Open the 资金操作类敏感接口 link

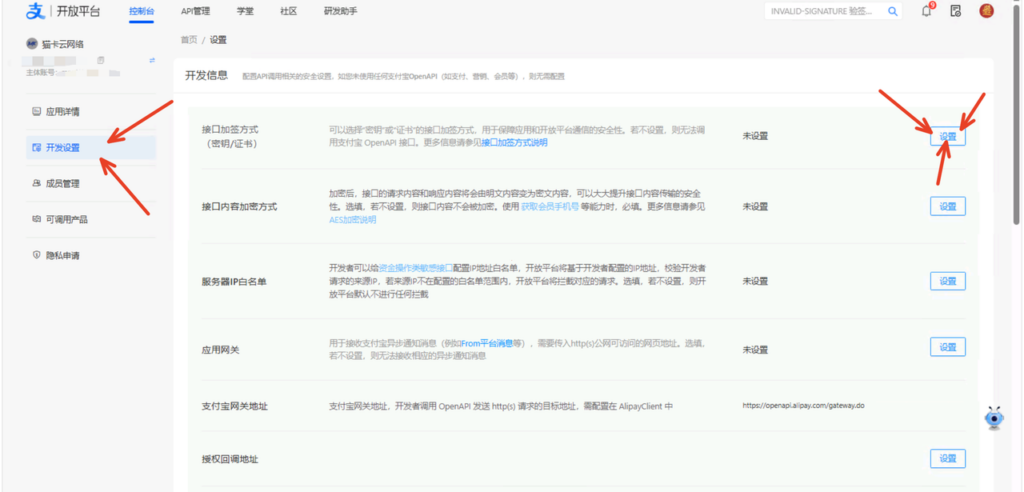tap(416, 268)
